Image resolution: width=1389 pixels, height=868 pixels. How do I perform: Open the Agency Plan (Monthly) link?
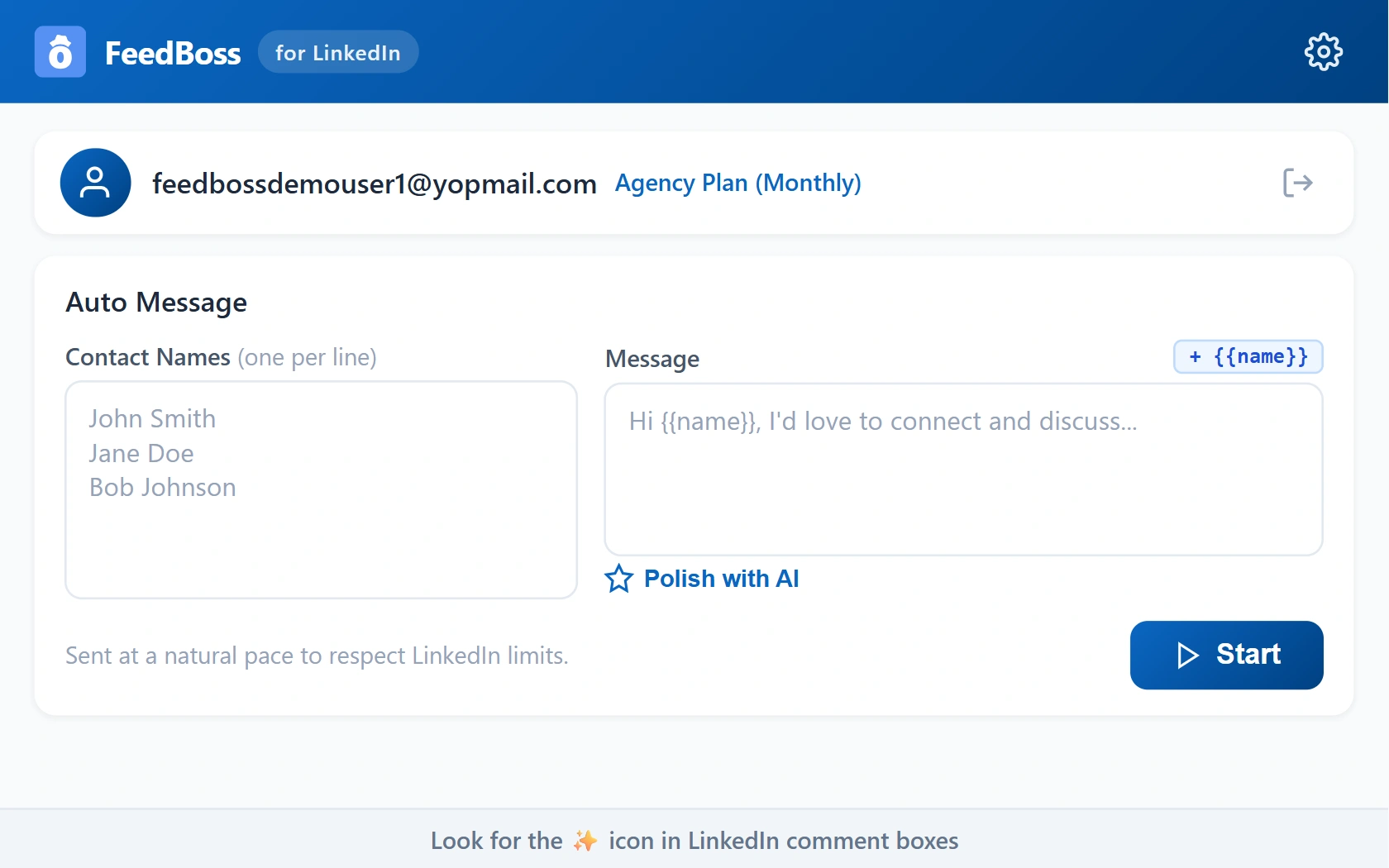737,183
